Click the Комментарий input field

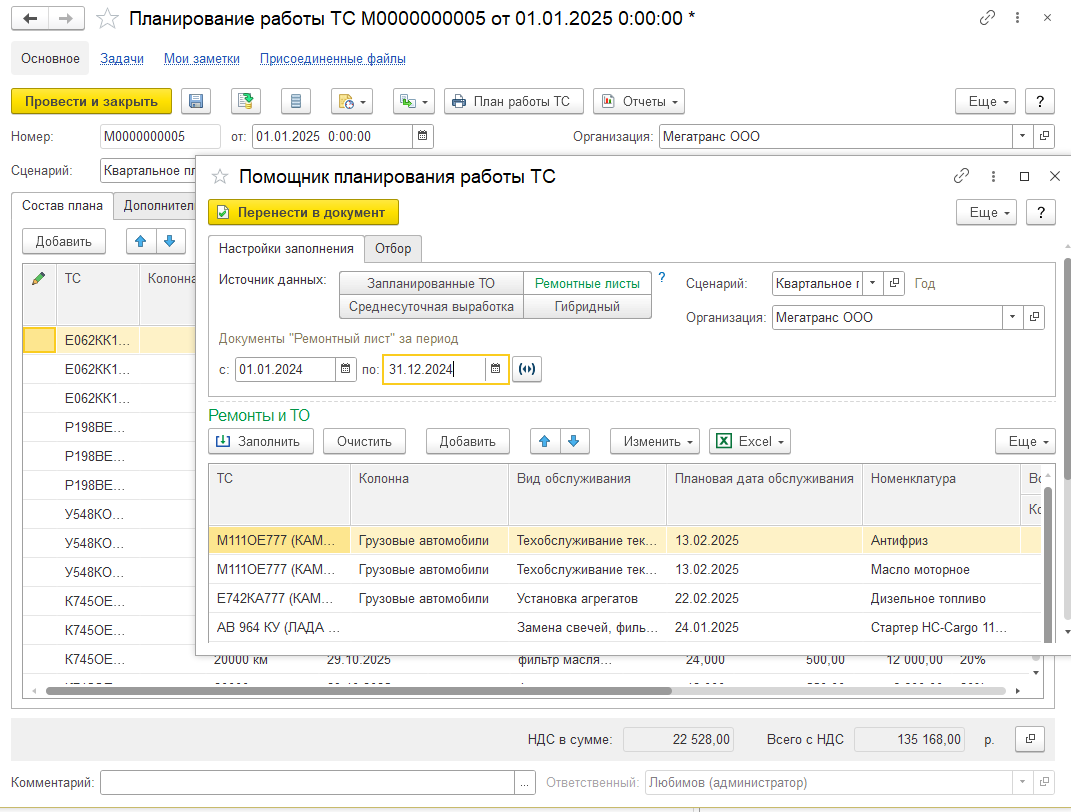pos(307,782)
